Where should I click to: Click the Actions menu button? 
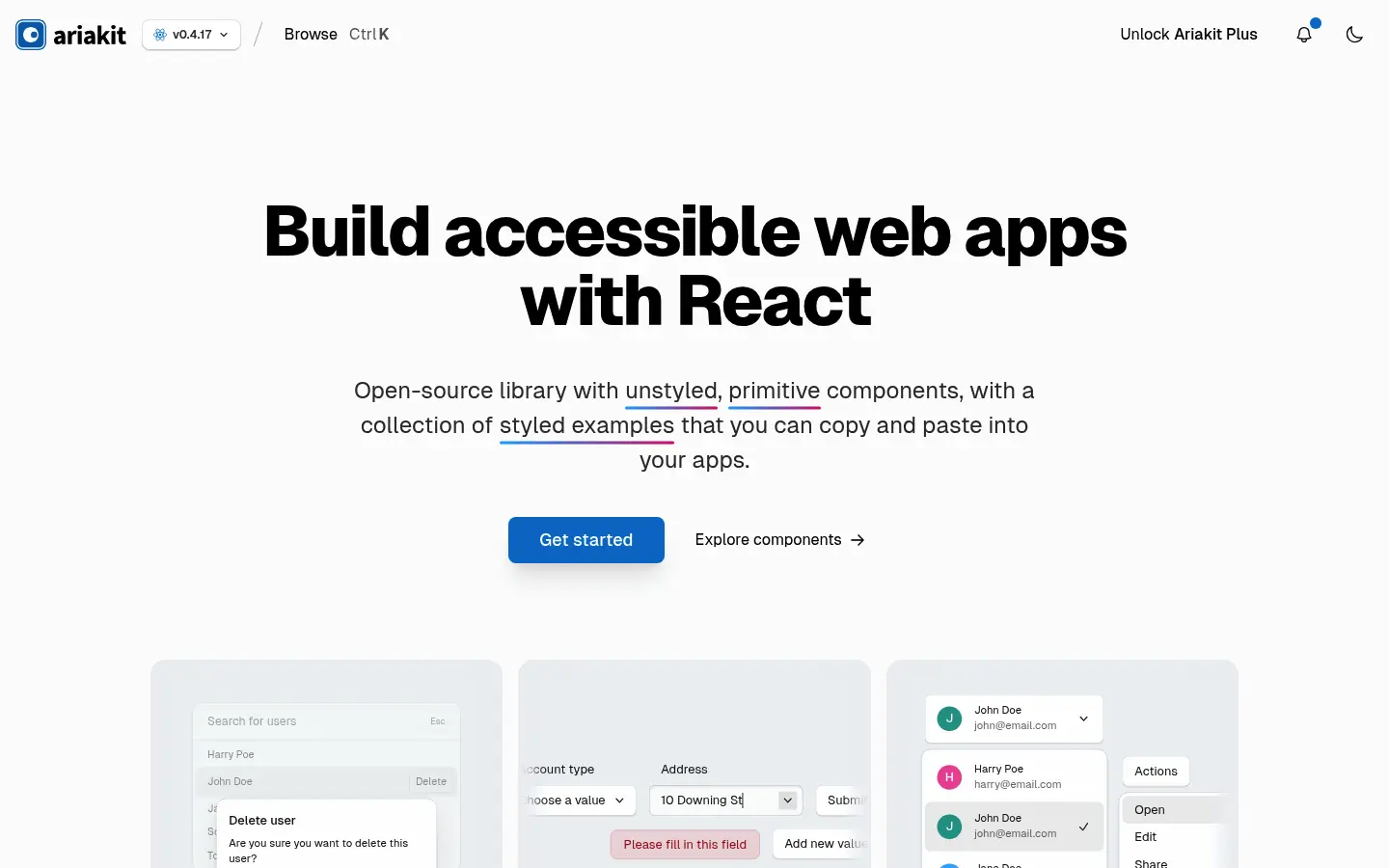pos(1156,772)
